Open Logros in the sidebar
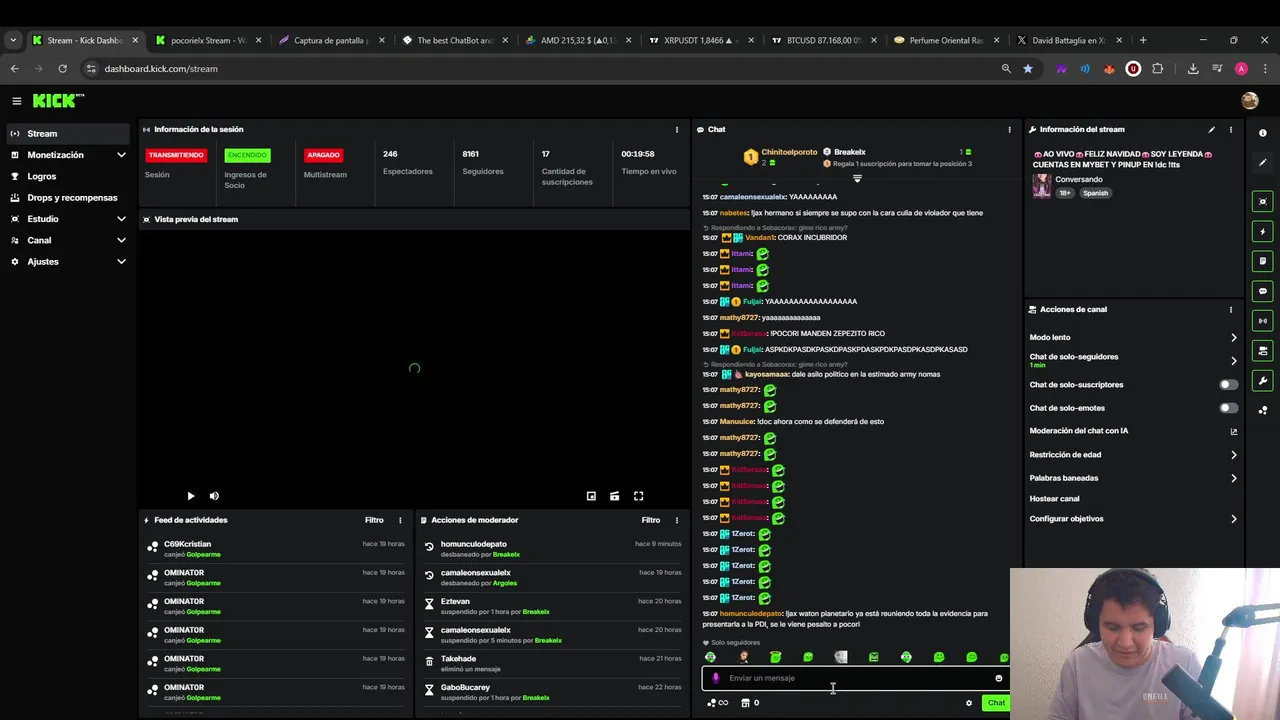This screenshot has height=720, width=1280. (68, 176)
